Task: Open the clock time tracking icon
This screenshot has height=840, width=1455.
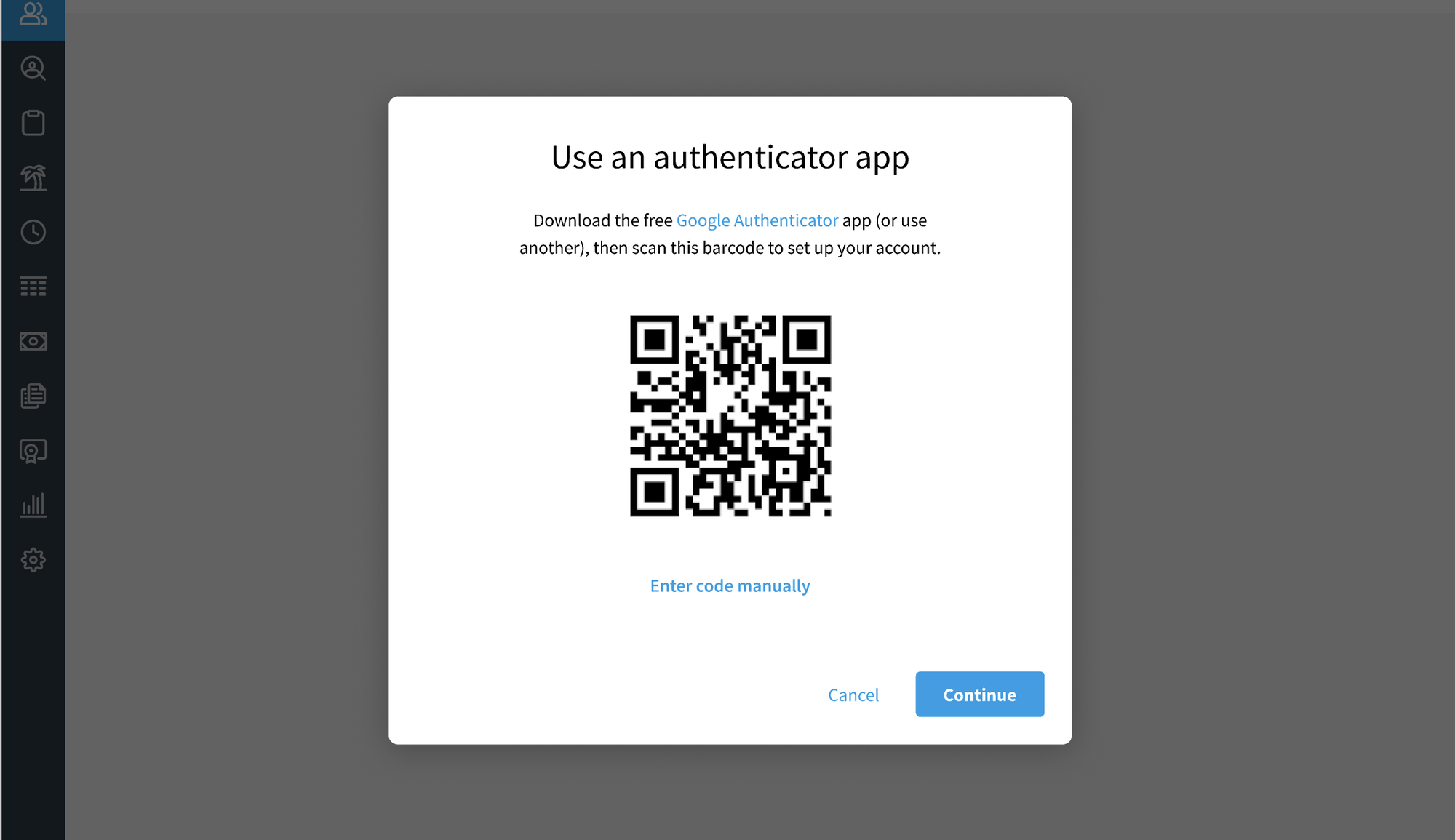Action: coord(33,232)
